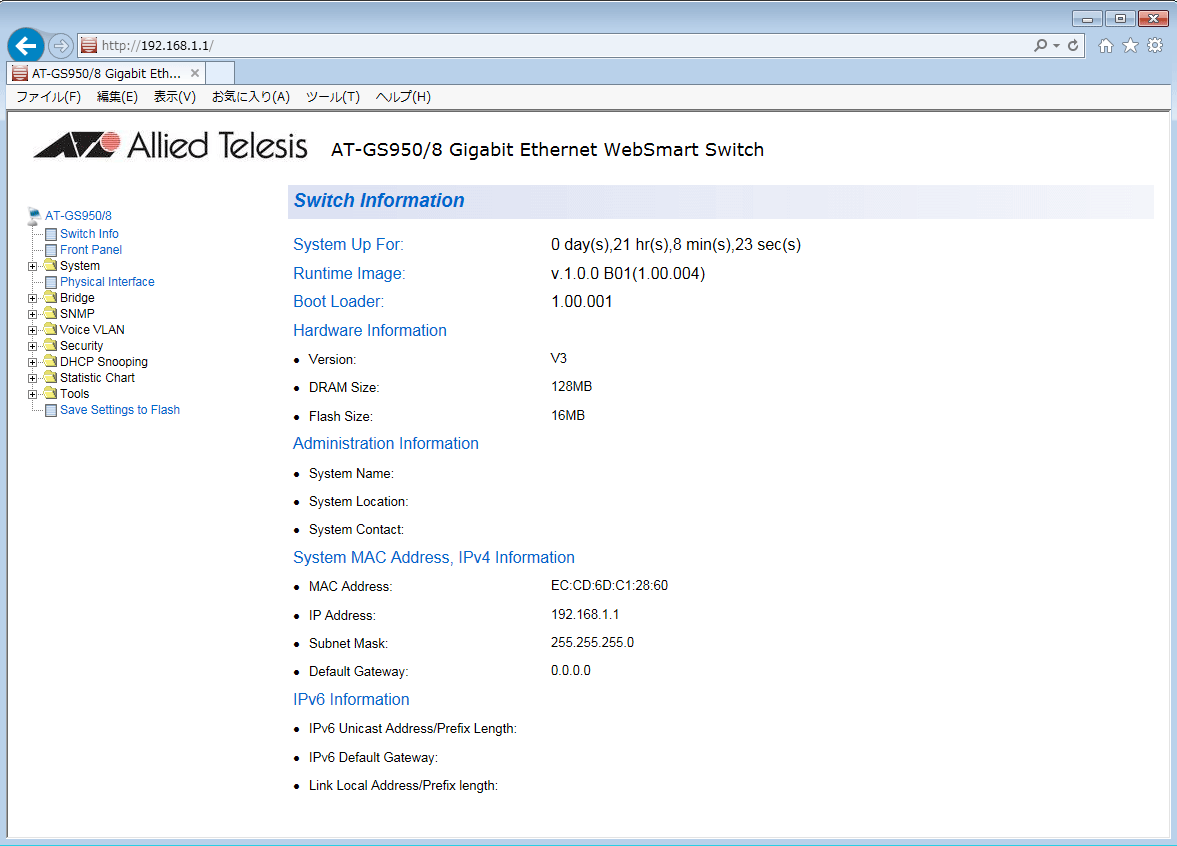The image size is (1177, 846).
Task: Click the browser forward arrow button
Action: pos(60,46)
